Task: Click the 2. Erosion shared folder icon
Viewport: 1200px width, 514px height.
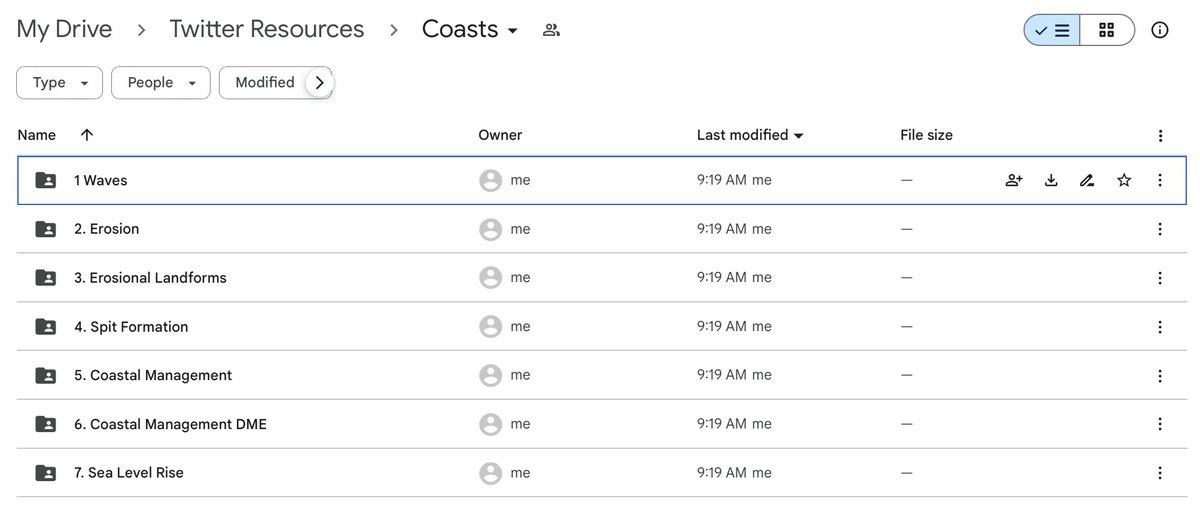Action: pyautogui.click(x=46, y=229)
